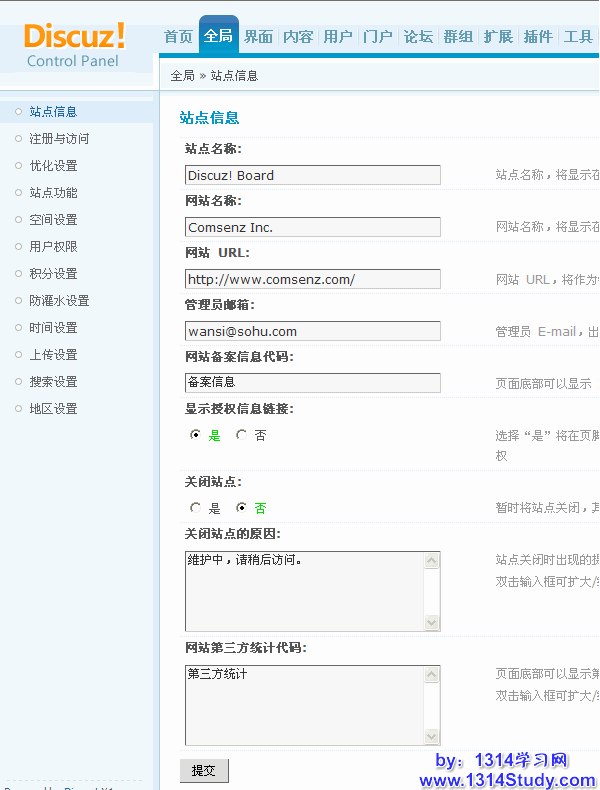Click the 提交 submit button
The height and width of the screenshot is (790, 600).
204,770
